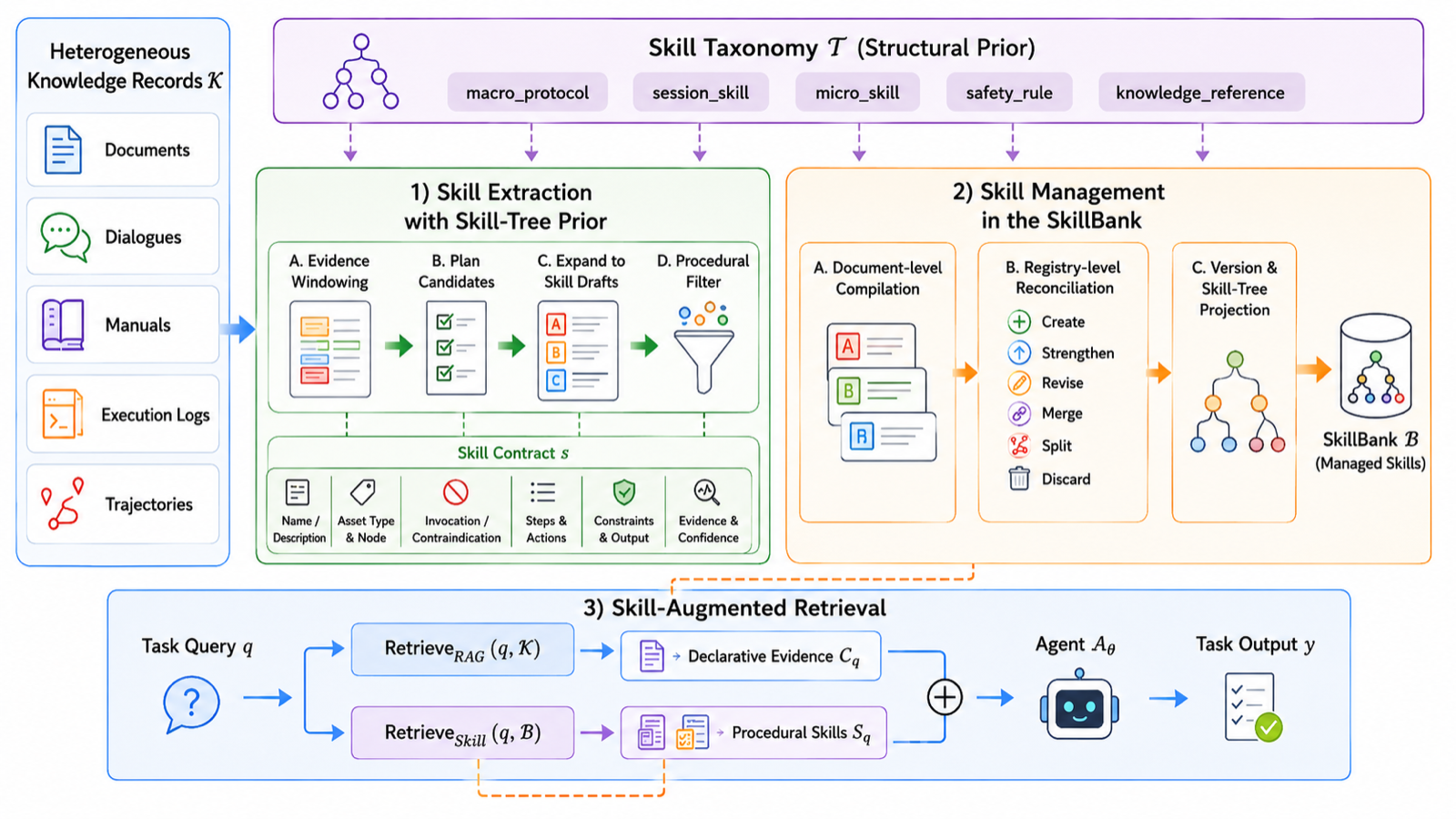Select the macro_protocol tag

click(x=528, y=93)
